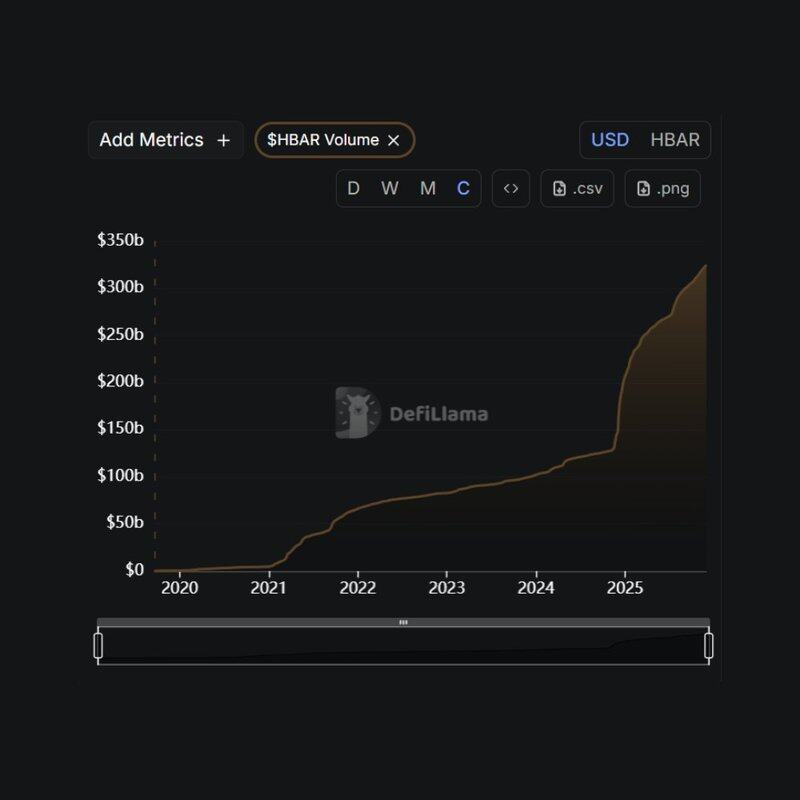Remove the $HBAR Volume metric chip
The image size is (800, 800).
pyautogui.click(x=394, y=141)
